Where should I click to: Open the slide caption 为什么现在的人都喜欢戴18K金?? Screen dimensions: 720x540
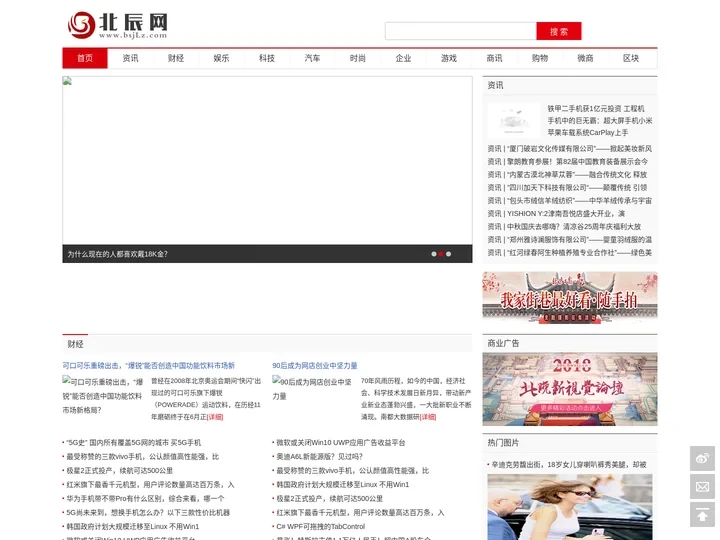click(118, 254)
